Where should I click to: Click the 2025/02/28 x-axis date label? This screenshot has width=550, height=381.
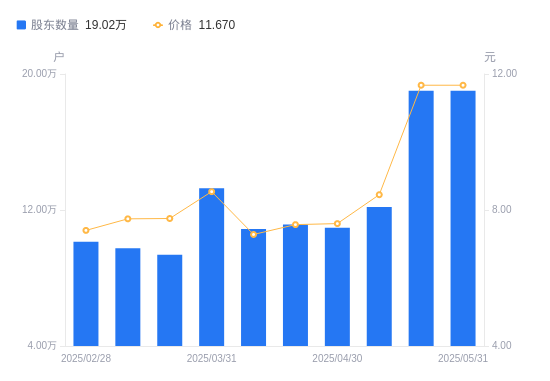[x=86, y=358]
